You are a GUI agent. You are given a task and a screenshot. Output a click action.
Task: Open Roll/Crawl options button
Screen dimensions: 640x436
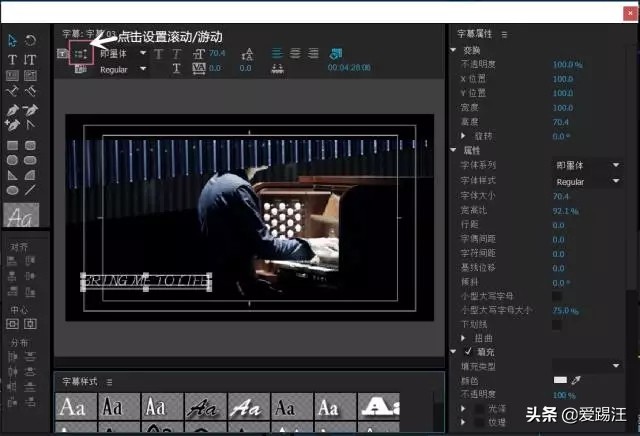pos(81,53)
